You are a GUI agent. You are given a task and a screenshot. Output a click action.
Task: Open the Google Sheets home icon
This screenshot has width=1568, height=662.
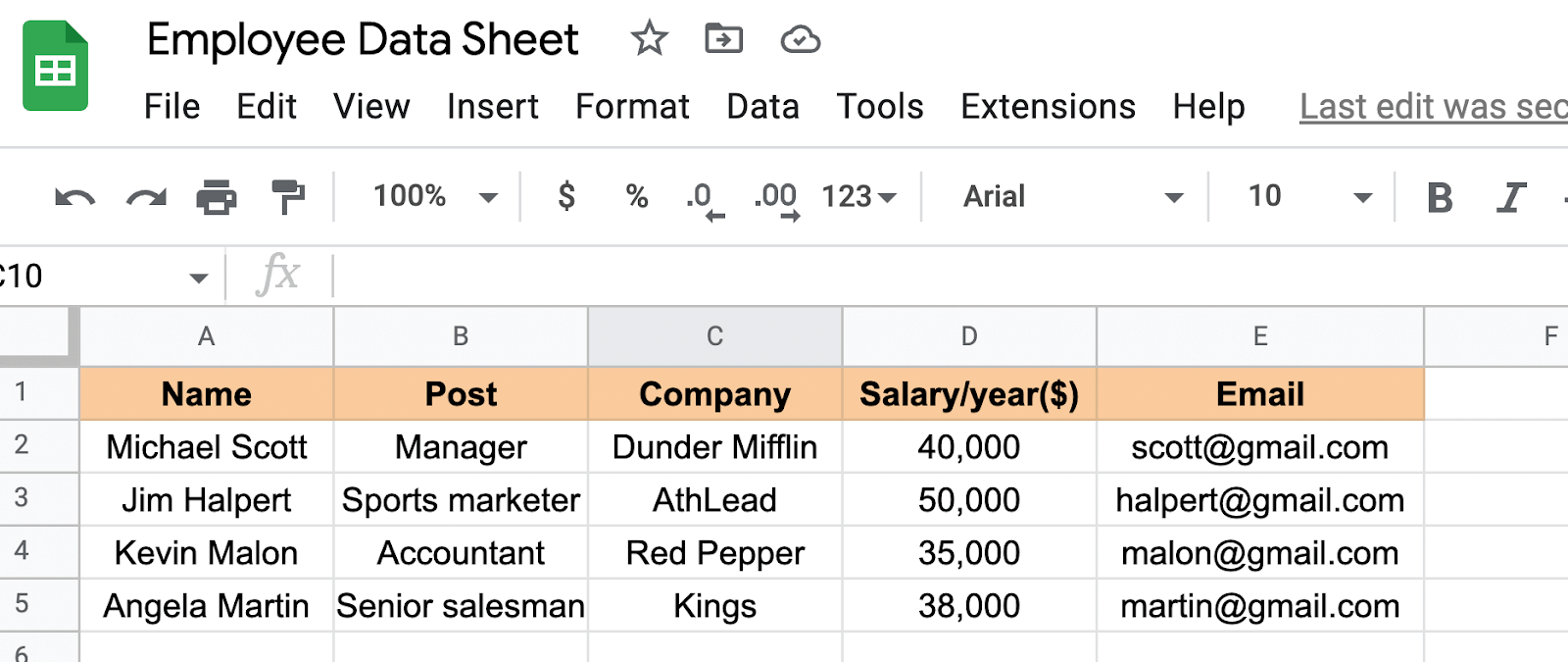56,66
